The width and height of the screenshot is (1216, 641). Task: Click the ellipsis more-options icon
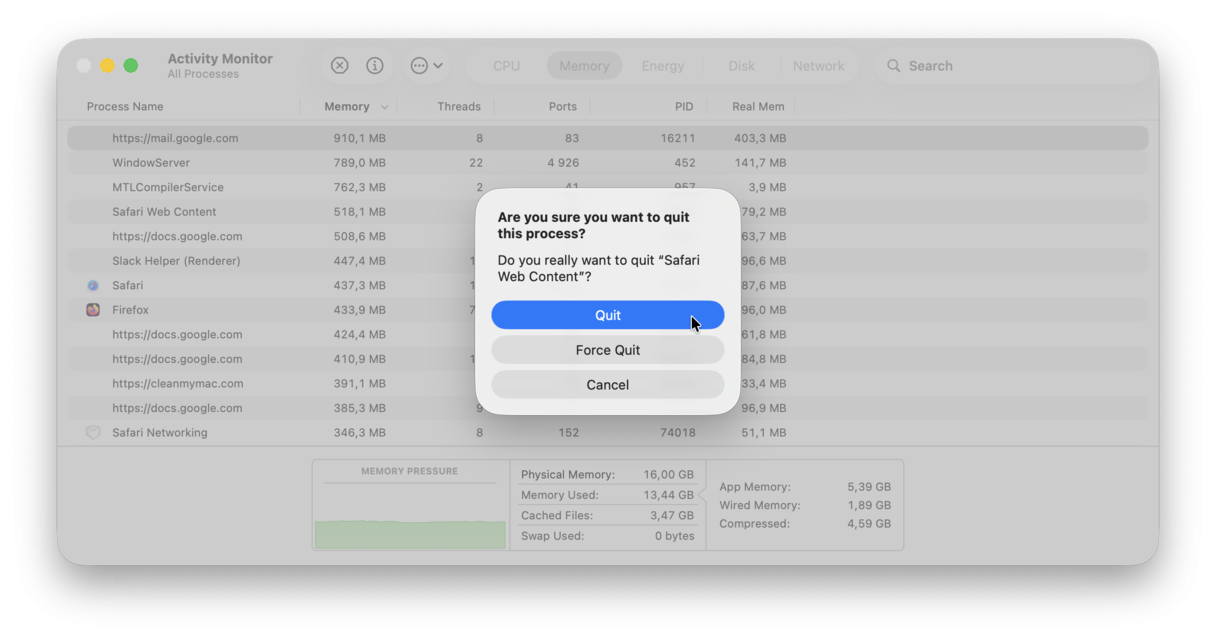point(420,65)
